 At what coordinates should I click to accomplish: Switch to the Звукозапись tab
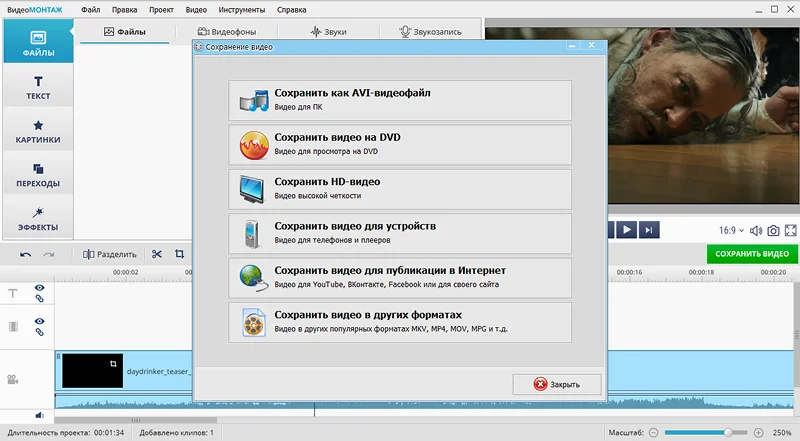430,32
